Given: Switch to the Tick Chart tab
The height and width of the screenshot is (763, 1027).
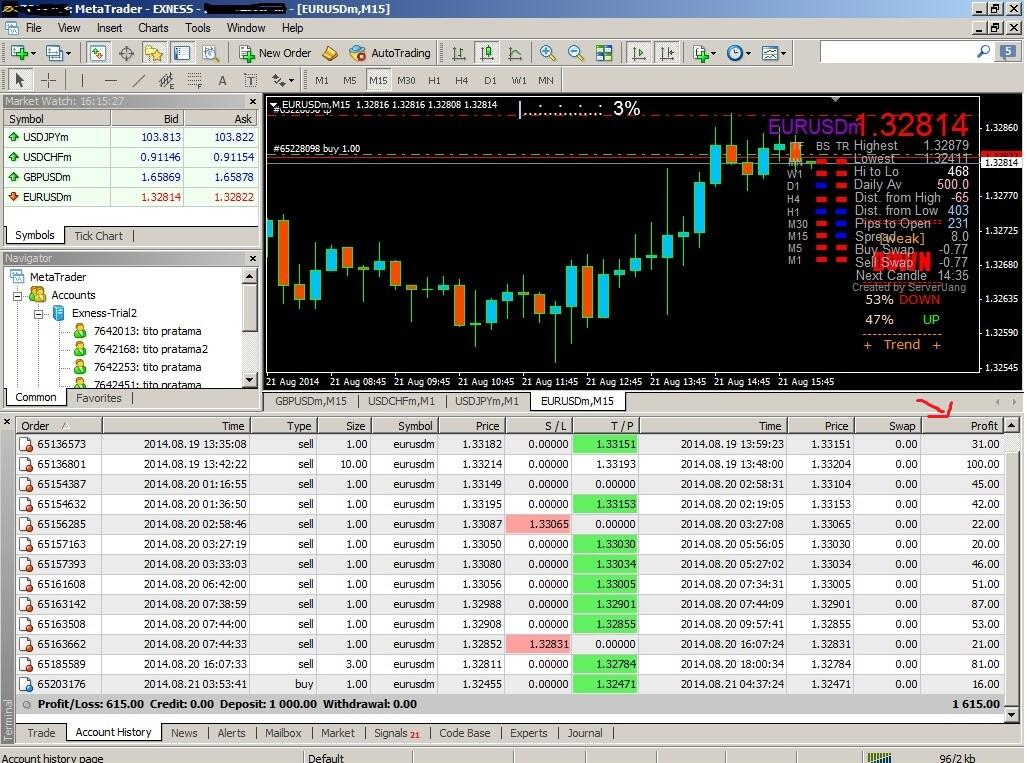Looking at the screenshot, I should [x=98, y=236].
